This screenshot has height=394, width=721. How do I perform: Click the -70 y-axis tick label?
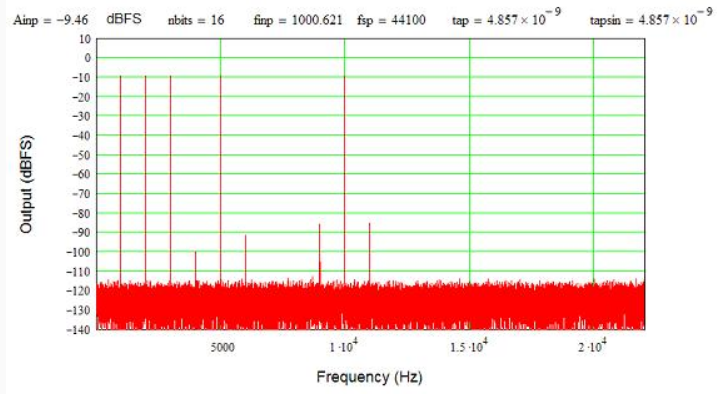(81, 194)
